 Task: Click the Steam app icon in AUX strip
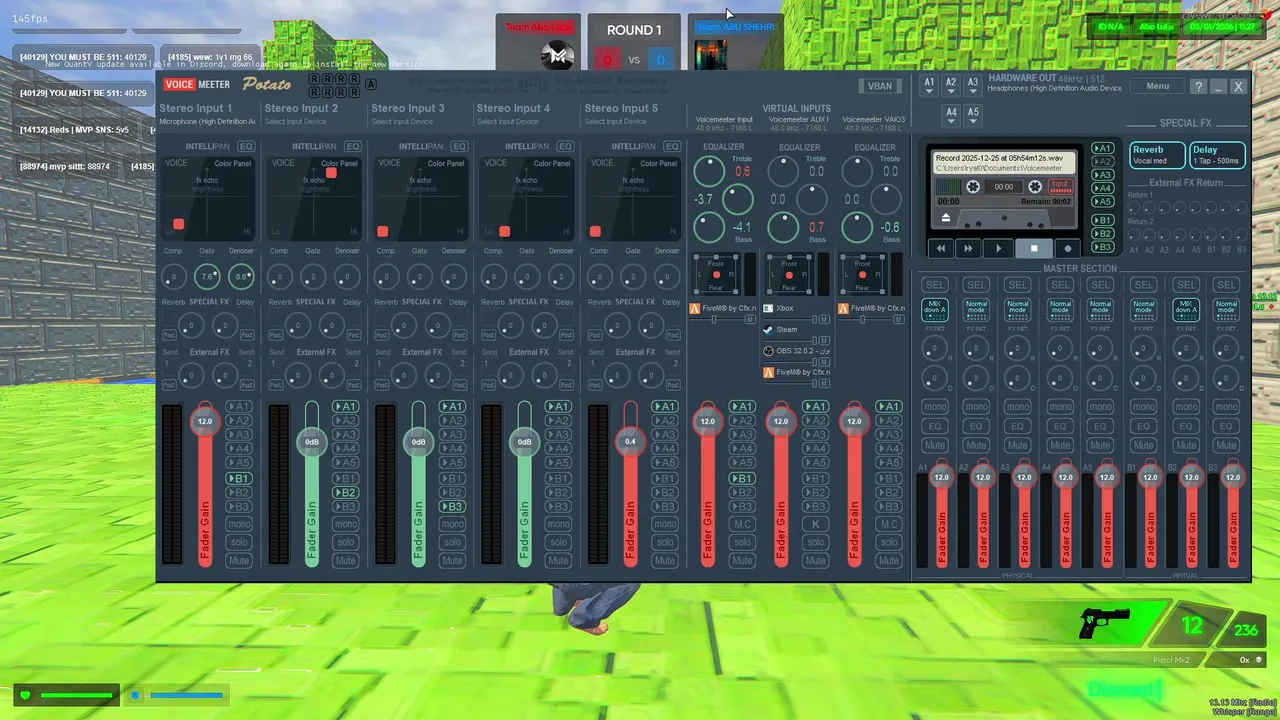click(768, 329)
